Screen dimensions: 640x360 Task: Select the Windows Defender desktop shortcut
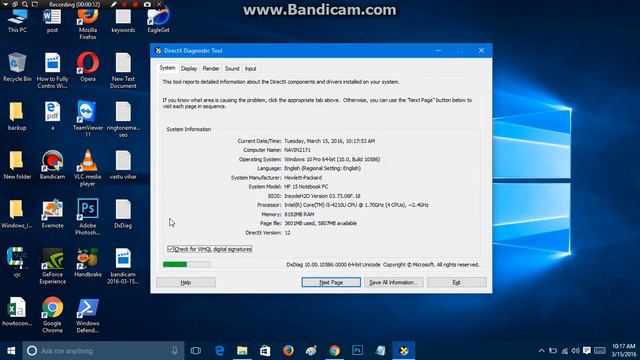pyautogui.click(x=88, y=315)
